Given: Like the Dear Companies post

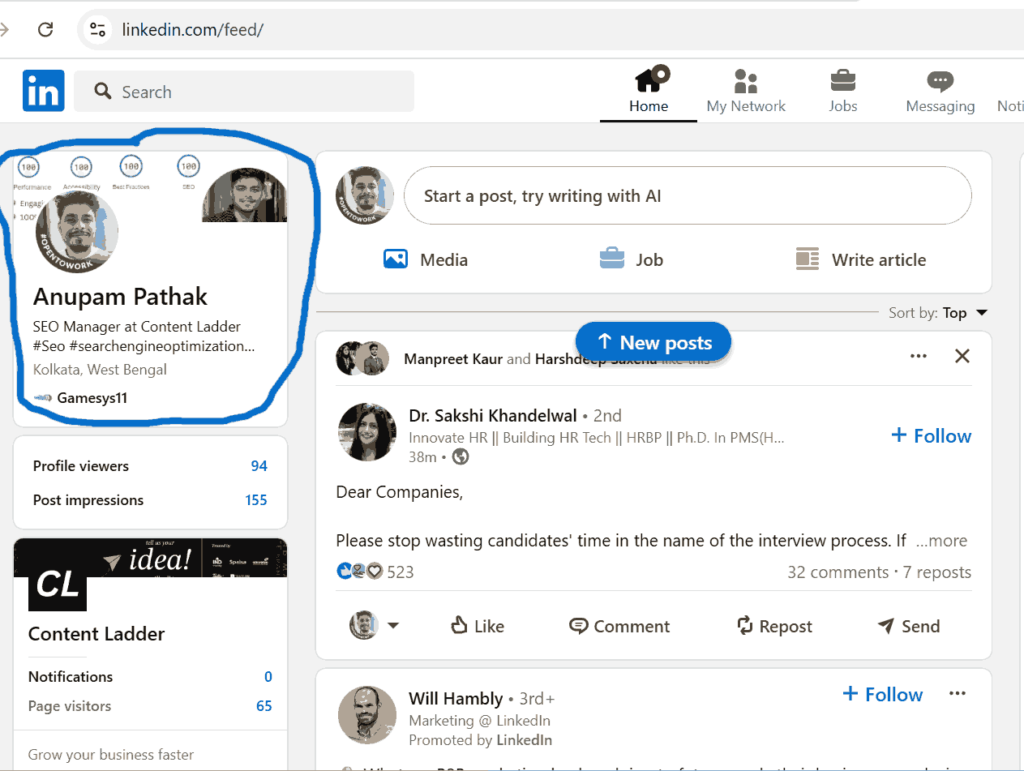Looking at the screenshot, I should point(476,626).
